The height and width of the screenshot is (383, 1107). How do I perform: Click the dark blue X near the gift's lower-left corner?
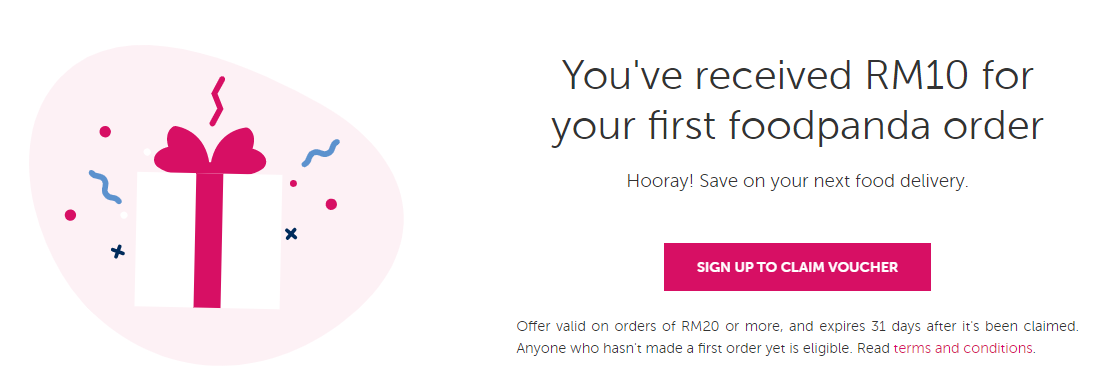coord(119,251)
